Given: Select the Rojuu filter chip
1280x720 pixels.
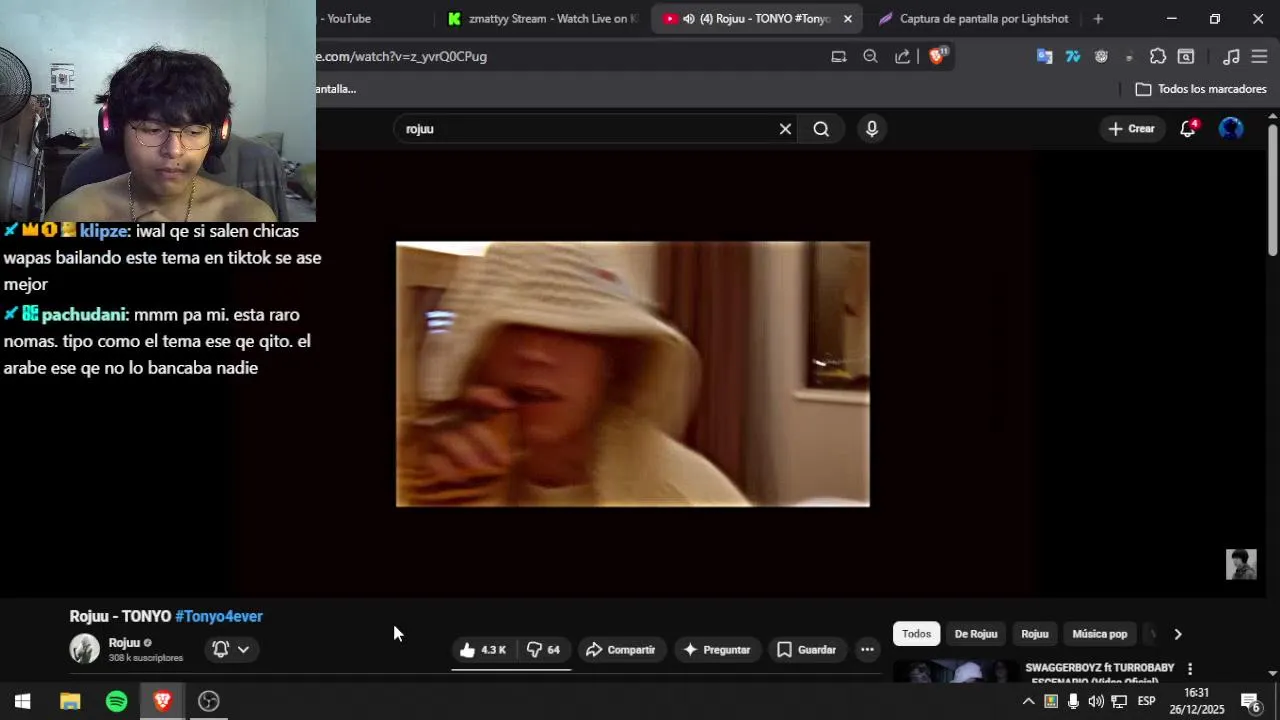Looking at the screenshot, I should 1035,634.
